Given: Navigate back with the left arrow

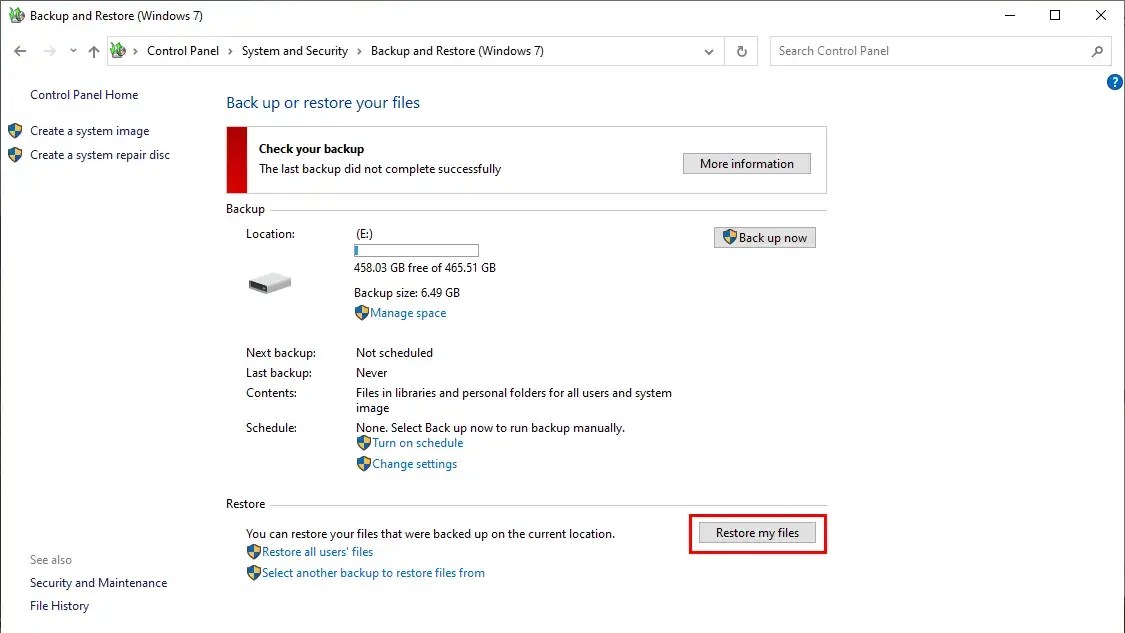Looking at the screenshot, I should 20,50.
